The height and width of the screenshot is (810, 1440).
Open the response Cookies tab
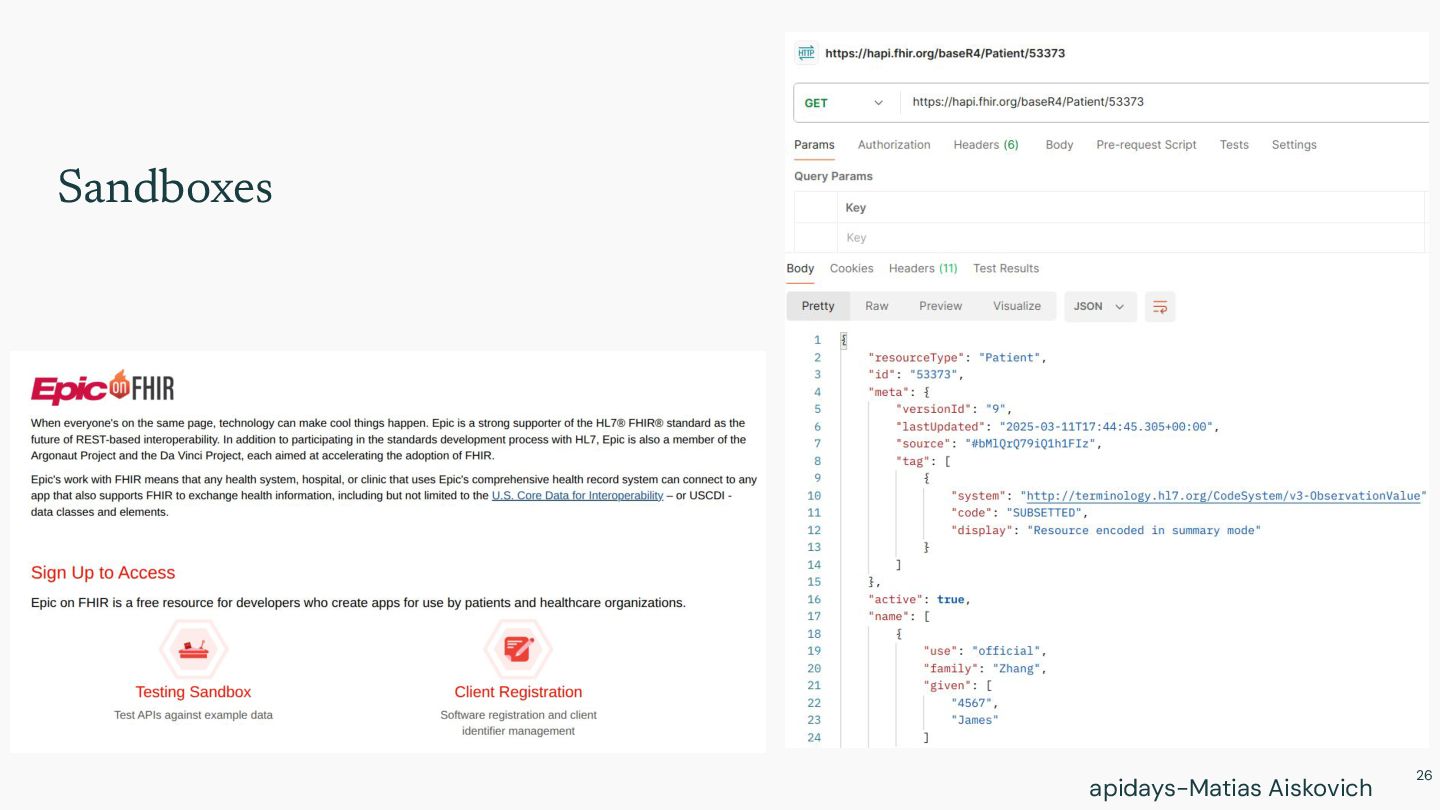click(x=851, y=268)
